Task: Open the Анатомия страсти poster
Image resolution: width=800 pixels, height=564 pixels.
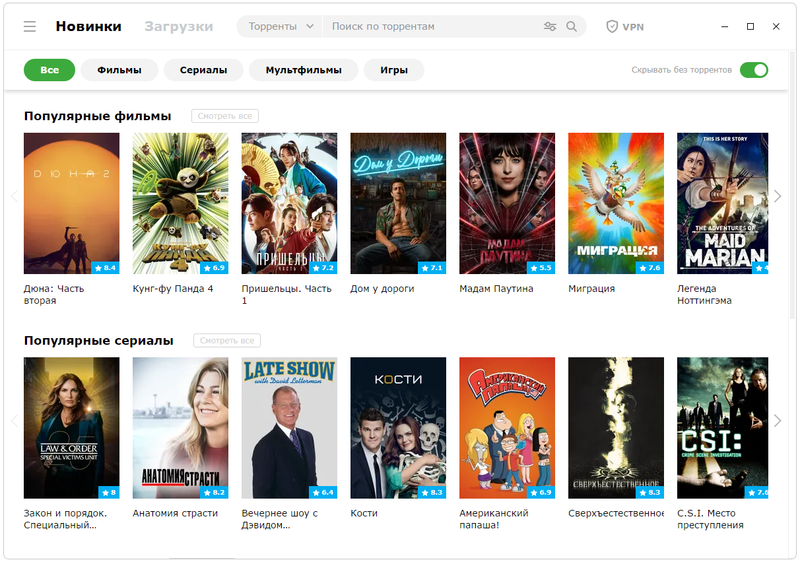Action: (181, 428)
